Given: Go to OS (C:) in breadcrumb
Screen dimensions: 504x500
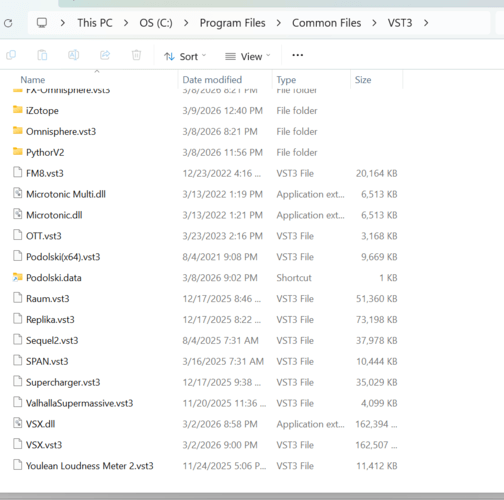Looking at the screenshot, I should tap(156, 23).
